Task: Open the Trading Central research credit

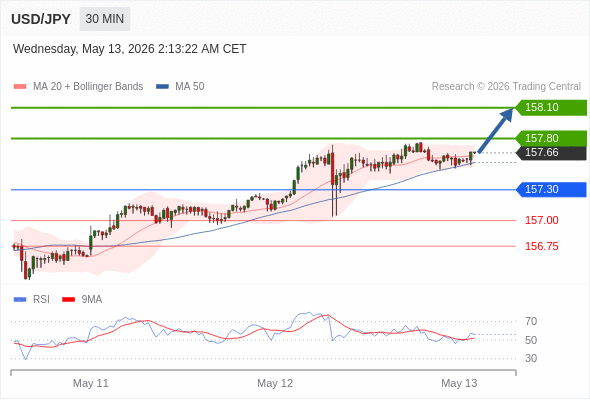Action: pos(506,87)
